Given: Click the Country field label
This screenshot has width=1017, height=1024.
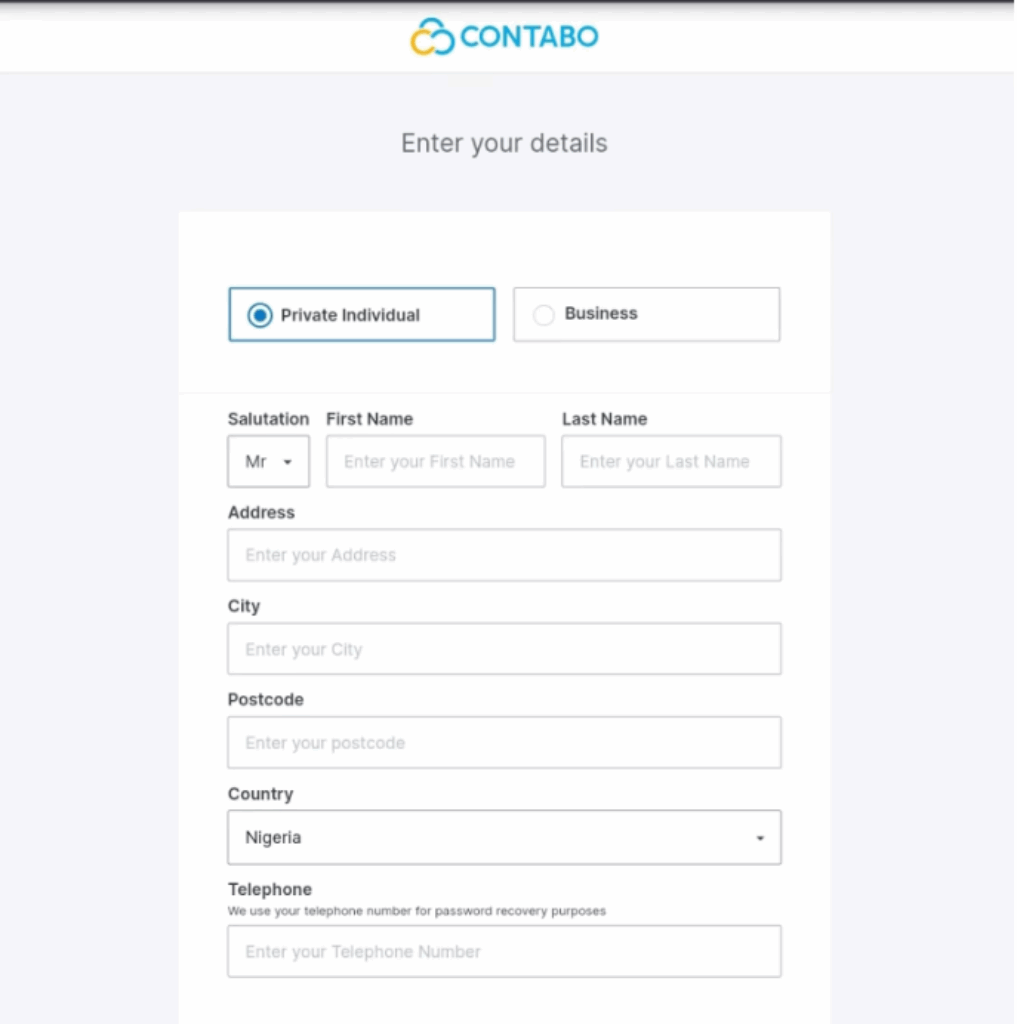Looking at the screenshot, I should (x=260, y=794).
